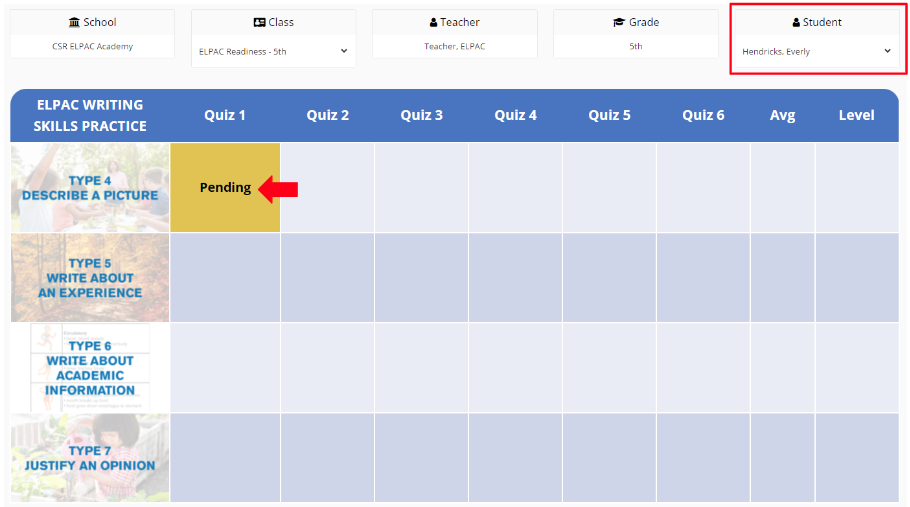
Task: Open the Class dropdown ELPAC Readiness - 5th
Action: coord(273,52)
